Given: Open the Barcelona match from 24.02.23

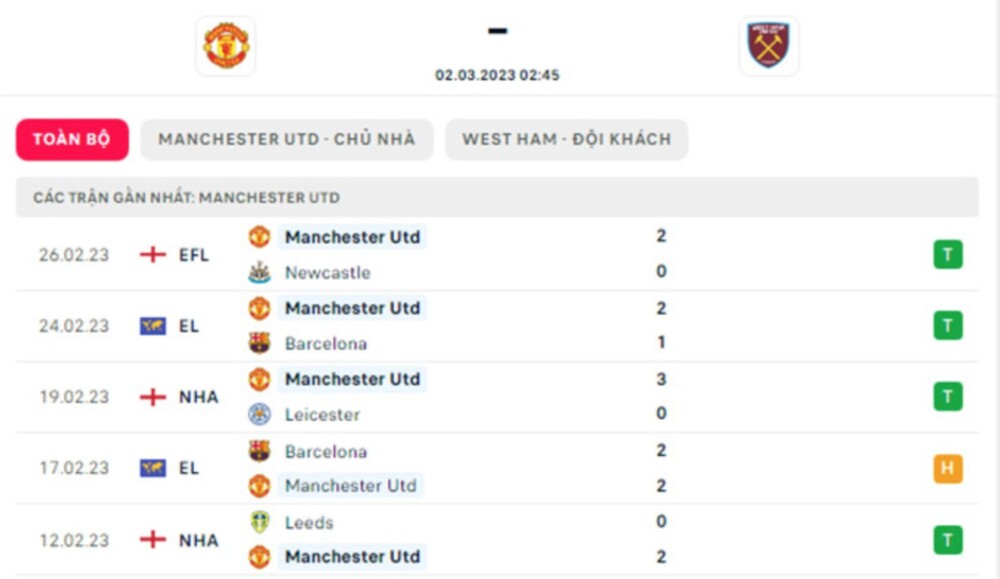Looking at the screenshot, I should [325, 343].
